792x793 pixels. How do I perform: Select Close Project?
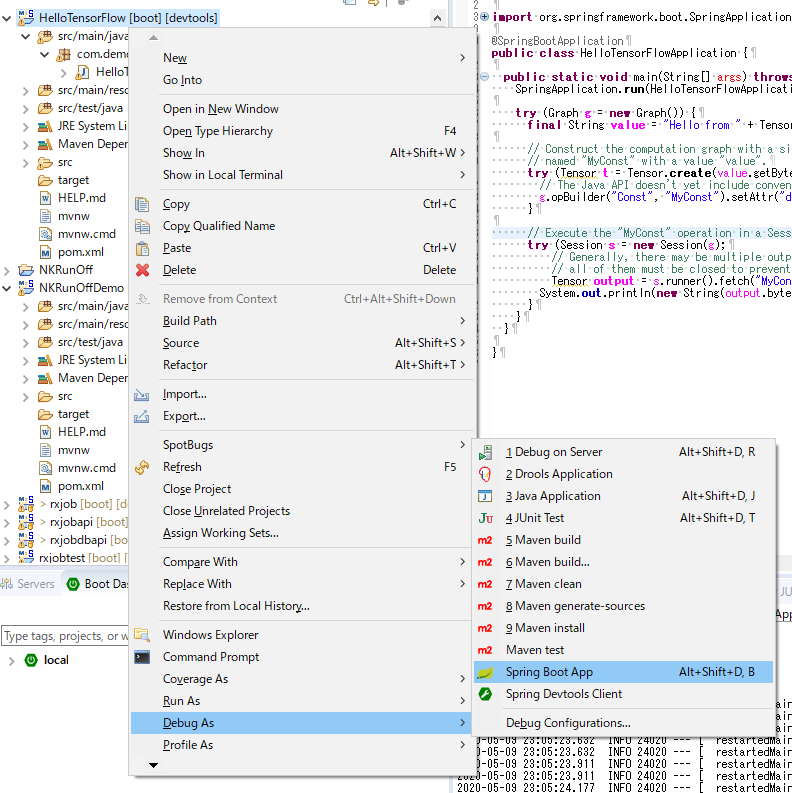(302, 489)
